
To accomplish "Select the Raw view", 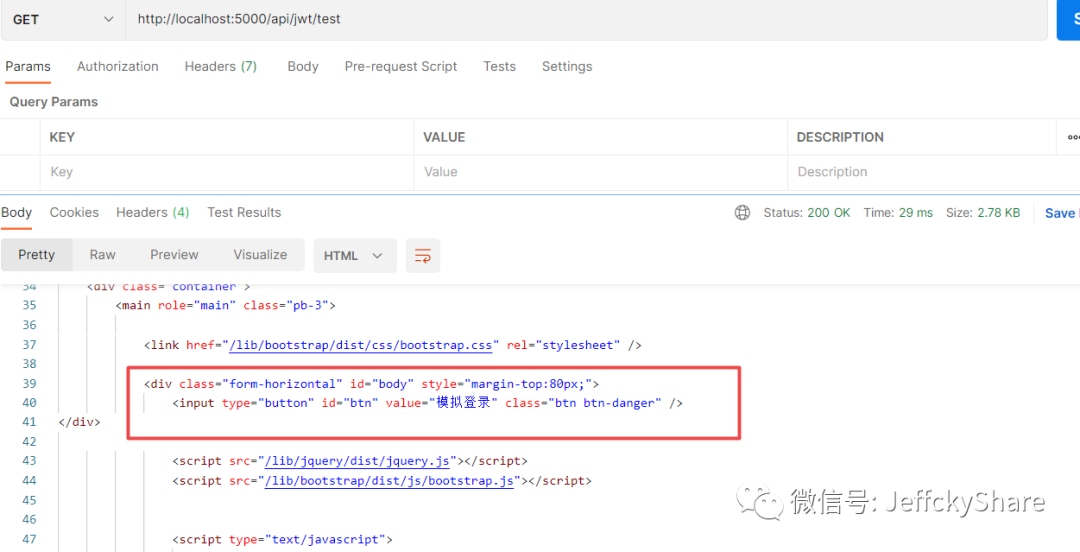I will coord(103,255).
